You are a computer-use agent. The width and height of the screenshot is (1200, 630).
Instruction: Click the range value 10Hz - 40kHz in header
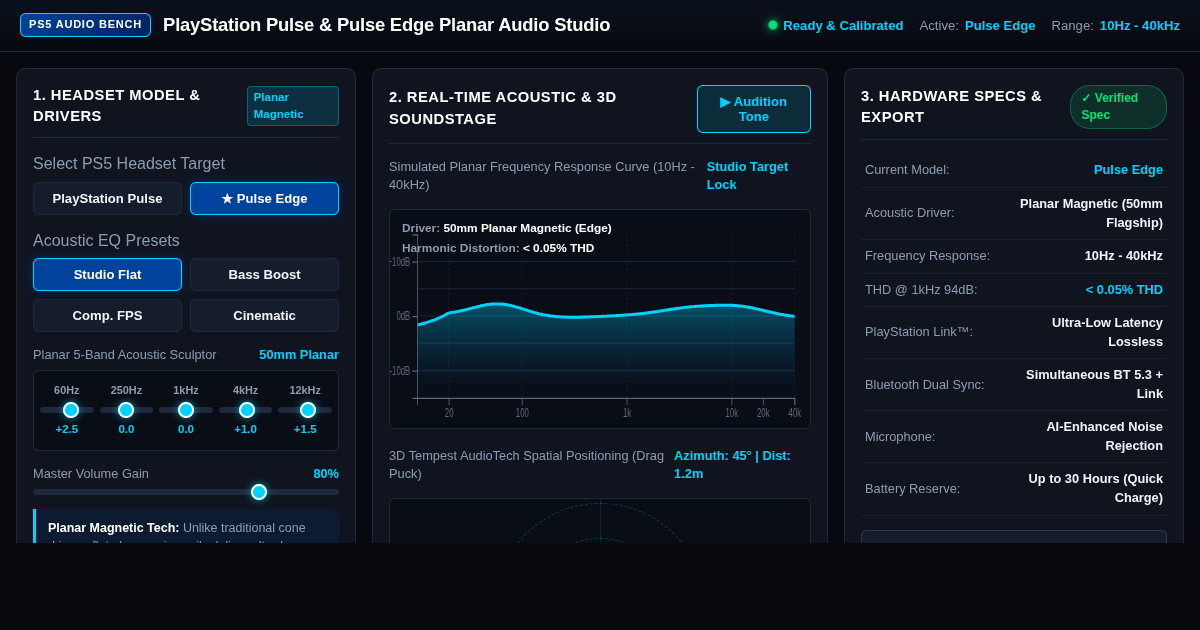[1140, 25]
